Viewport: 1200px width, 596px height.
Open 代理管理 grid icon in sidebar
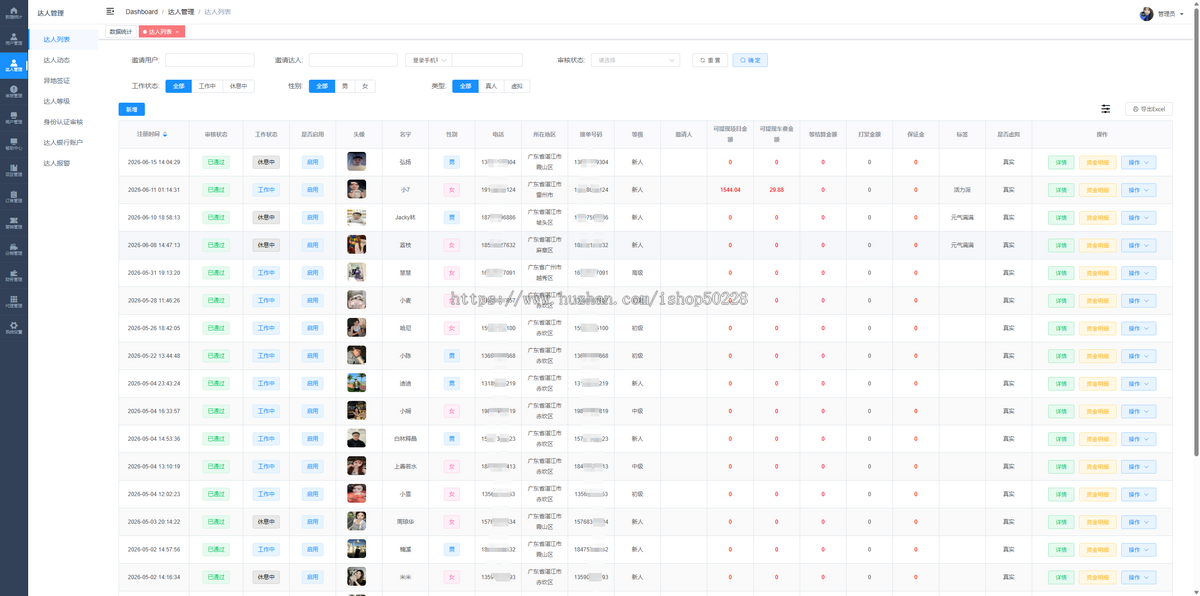point(13,304)
